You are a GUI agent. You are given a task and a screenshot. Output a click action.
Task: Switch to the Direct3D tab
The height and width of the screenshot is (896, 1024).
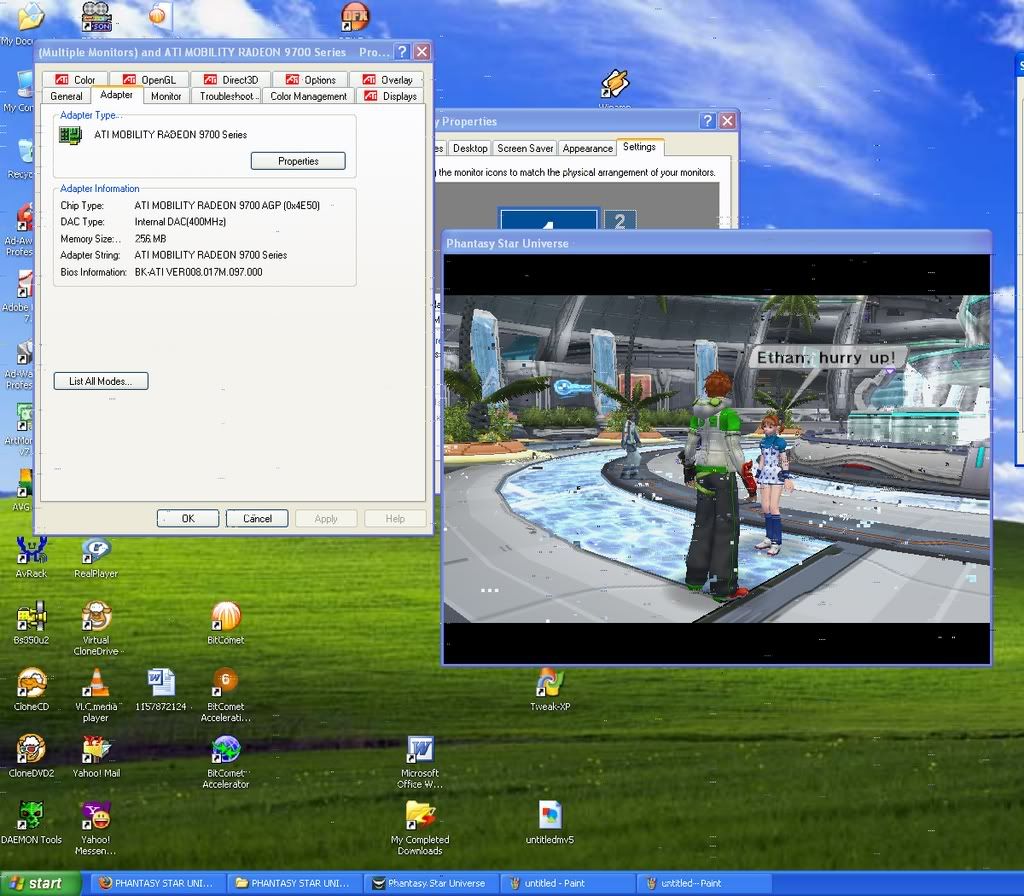(231, 80)
